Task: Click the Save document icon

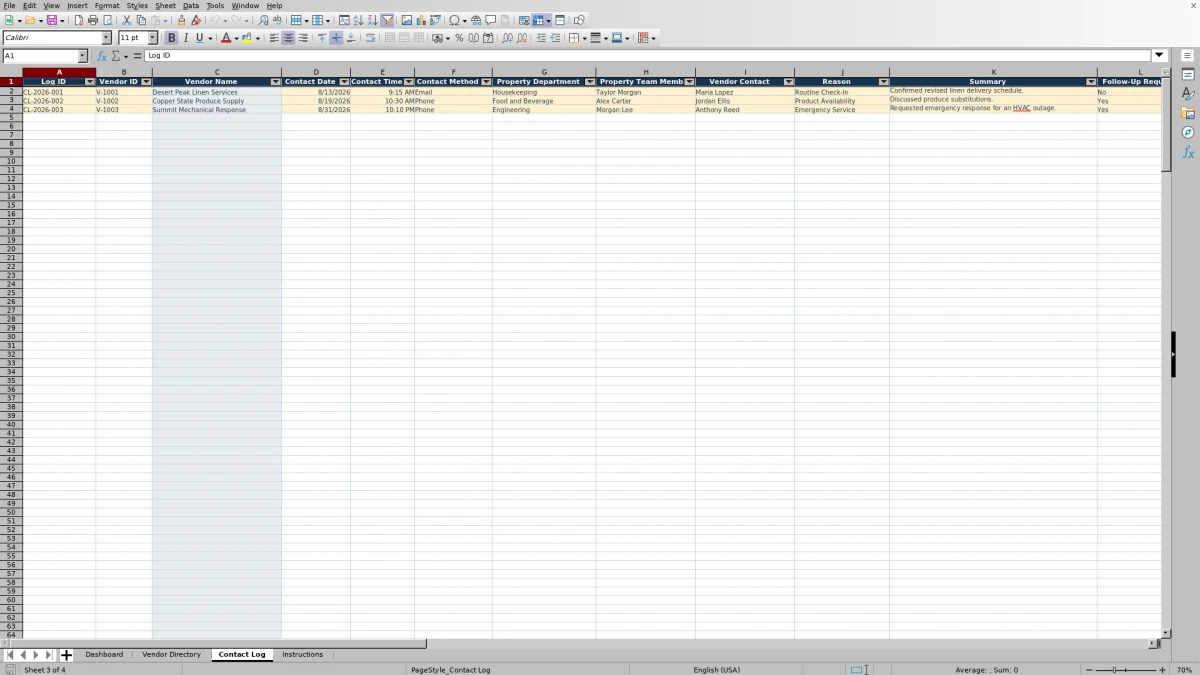Action: 52,20
